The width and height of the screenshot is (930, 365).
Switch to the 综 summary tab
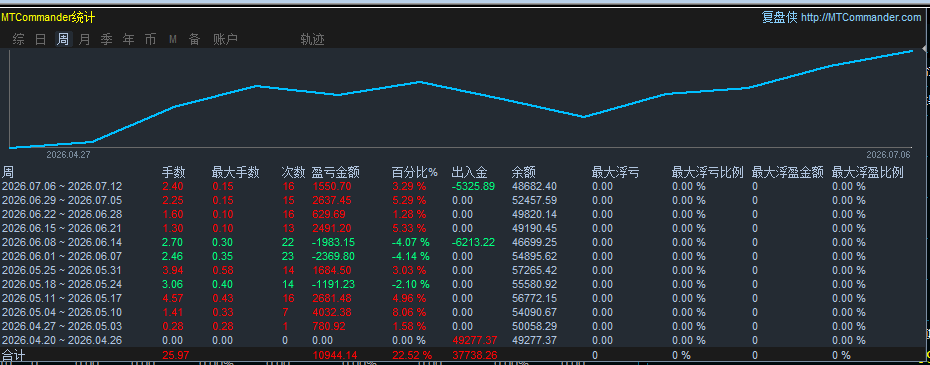(x=18, y=40)
